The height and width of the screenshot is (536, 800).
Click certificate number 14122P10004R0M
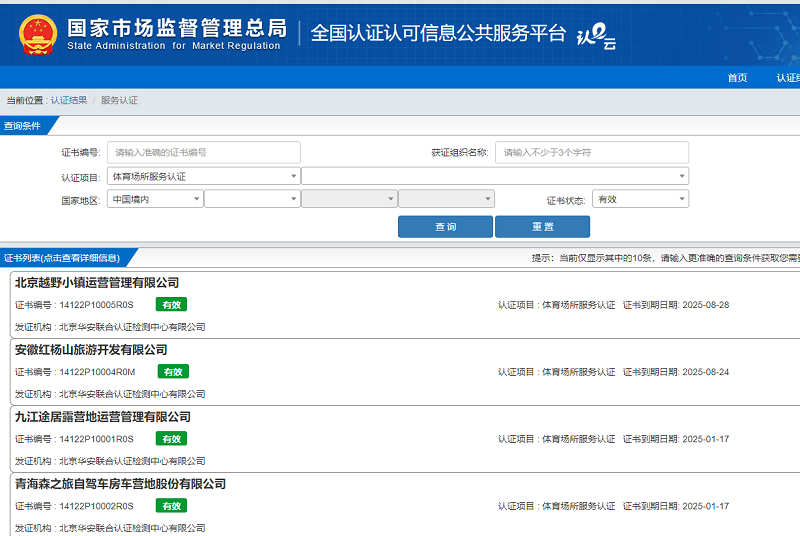97,372
